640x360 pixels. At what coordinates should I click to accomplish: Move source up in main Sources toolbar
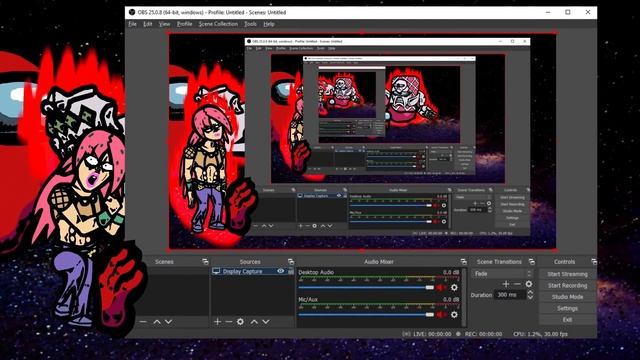(x=254, y=322)
